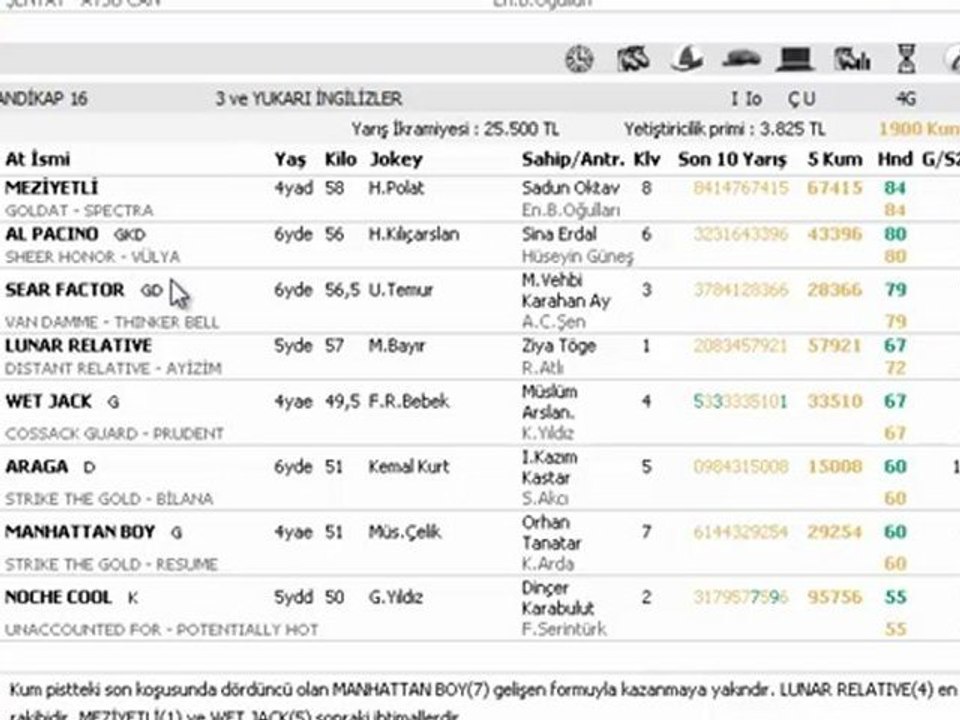
Task: Click trainer K.Arda
Action: point(548,563)
